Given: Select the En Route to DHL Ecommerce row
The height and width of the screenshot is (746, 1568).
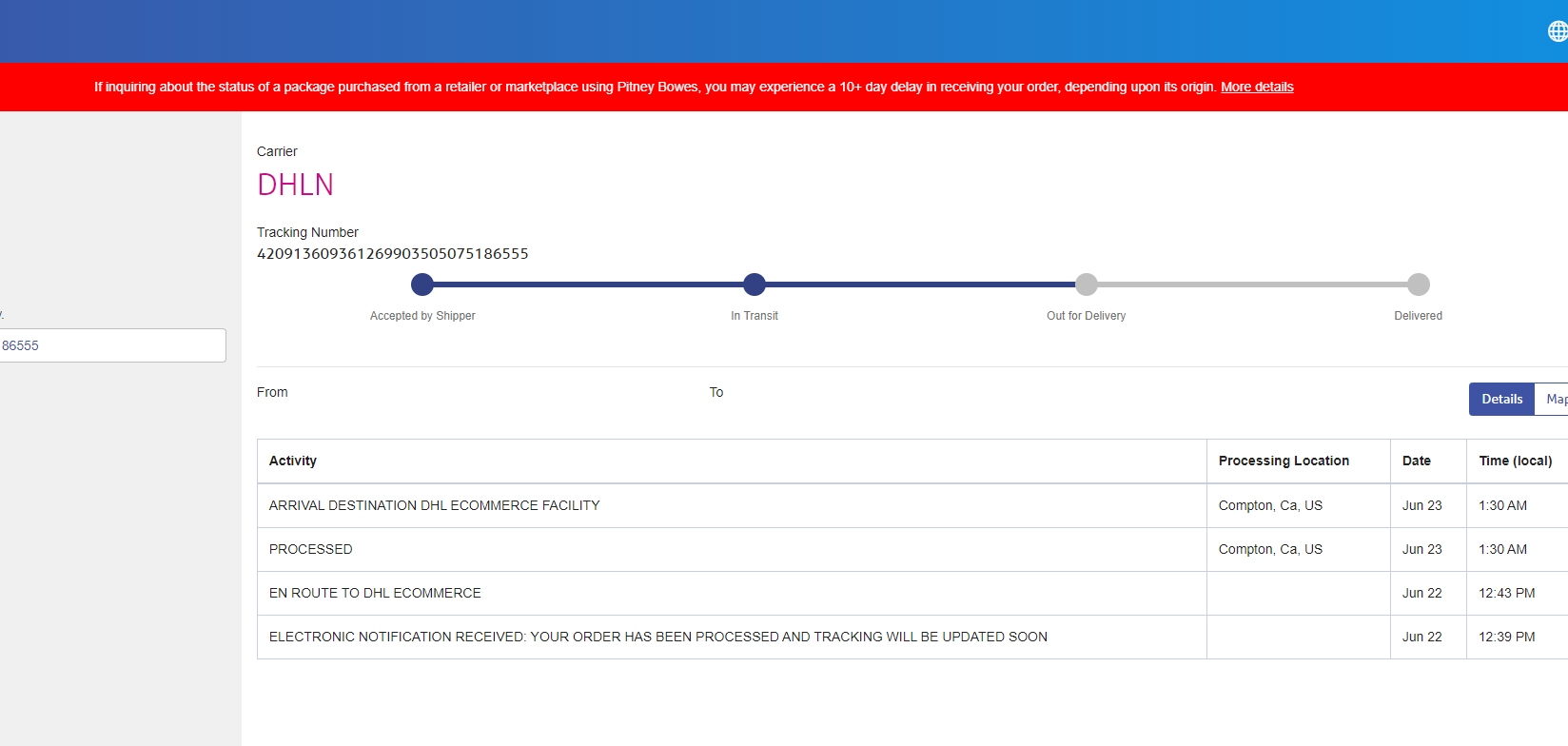Looking at the screenshot, I should (x=375, y=593).
